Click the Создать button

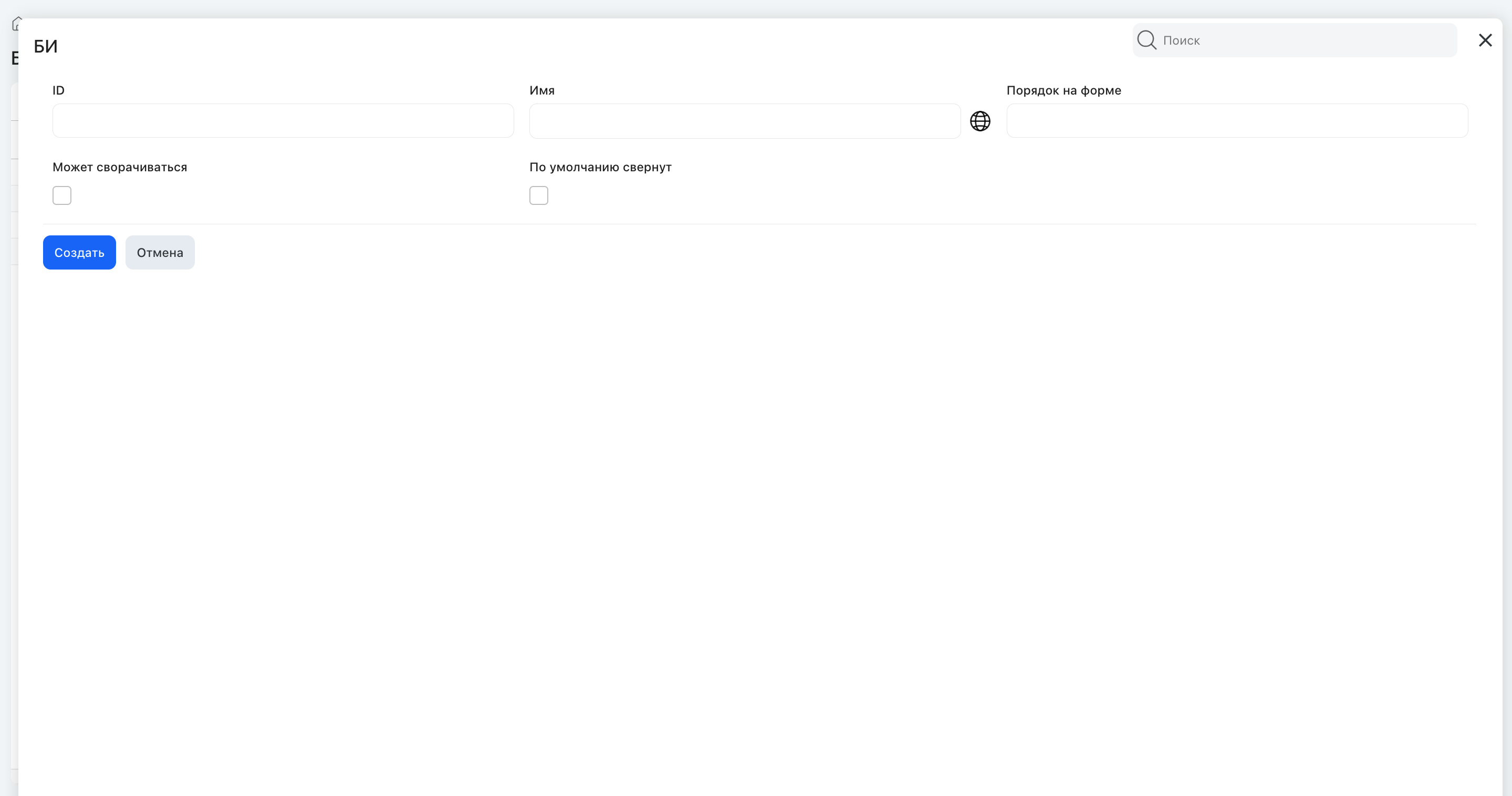click(x=79, y=252)
